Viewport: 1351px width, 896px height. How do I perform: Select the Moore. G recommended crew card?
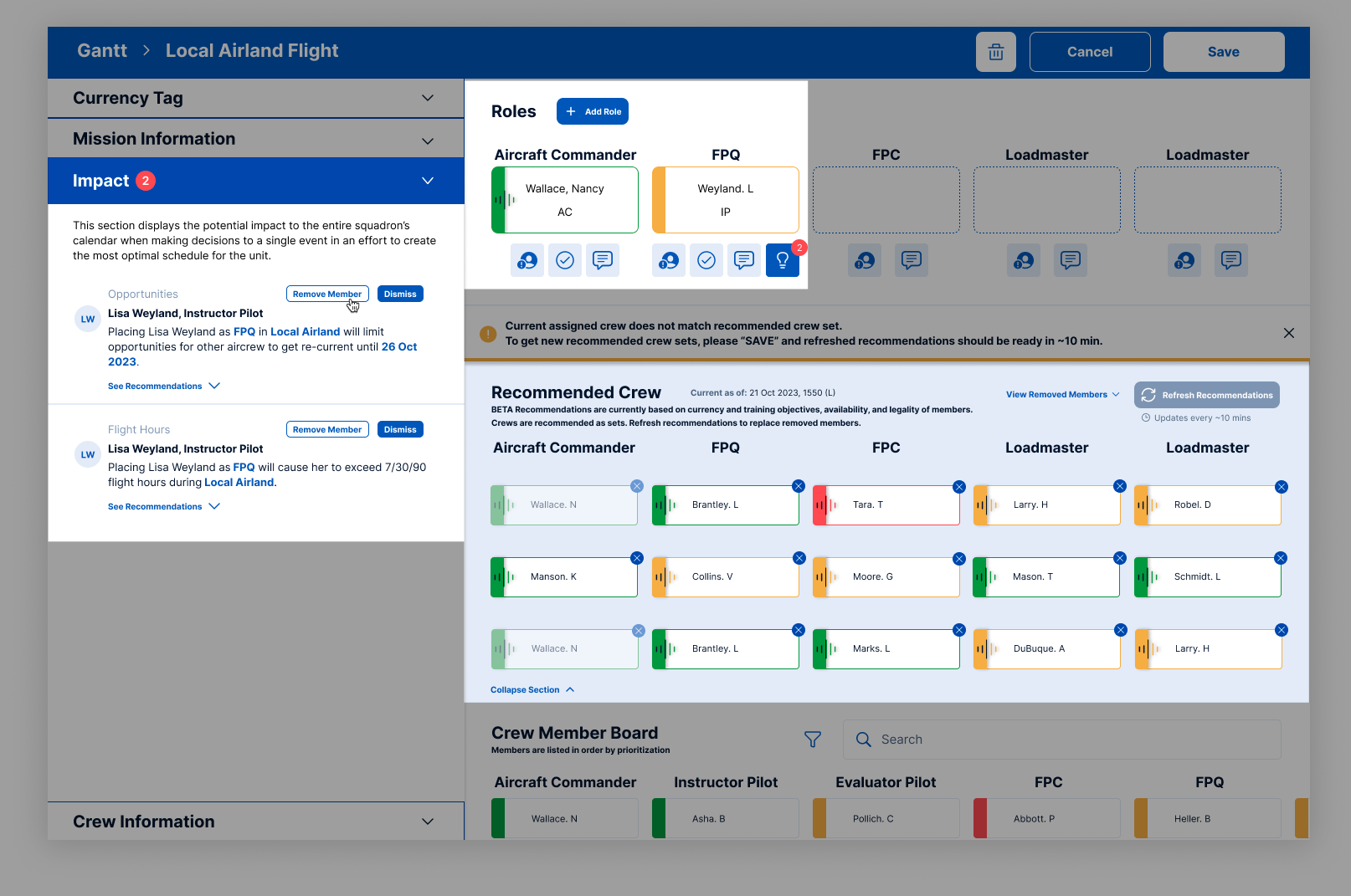[886, 577]
